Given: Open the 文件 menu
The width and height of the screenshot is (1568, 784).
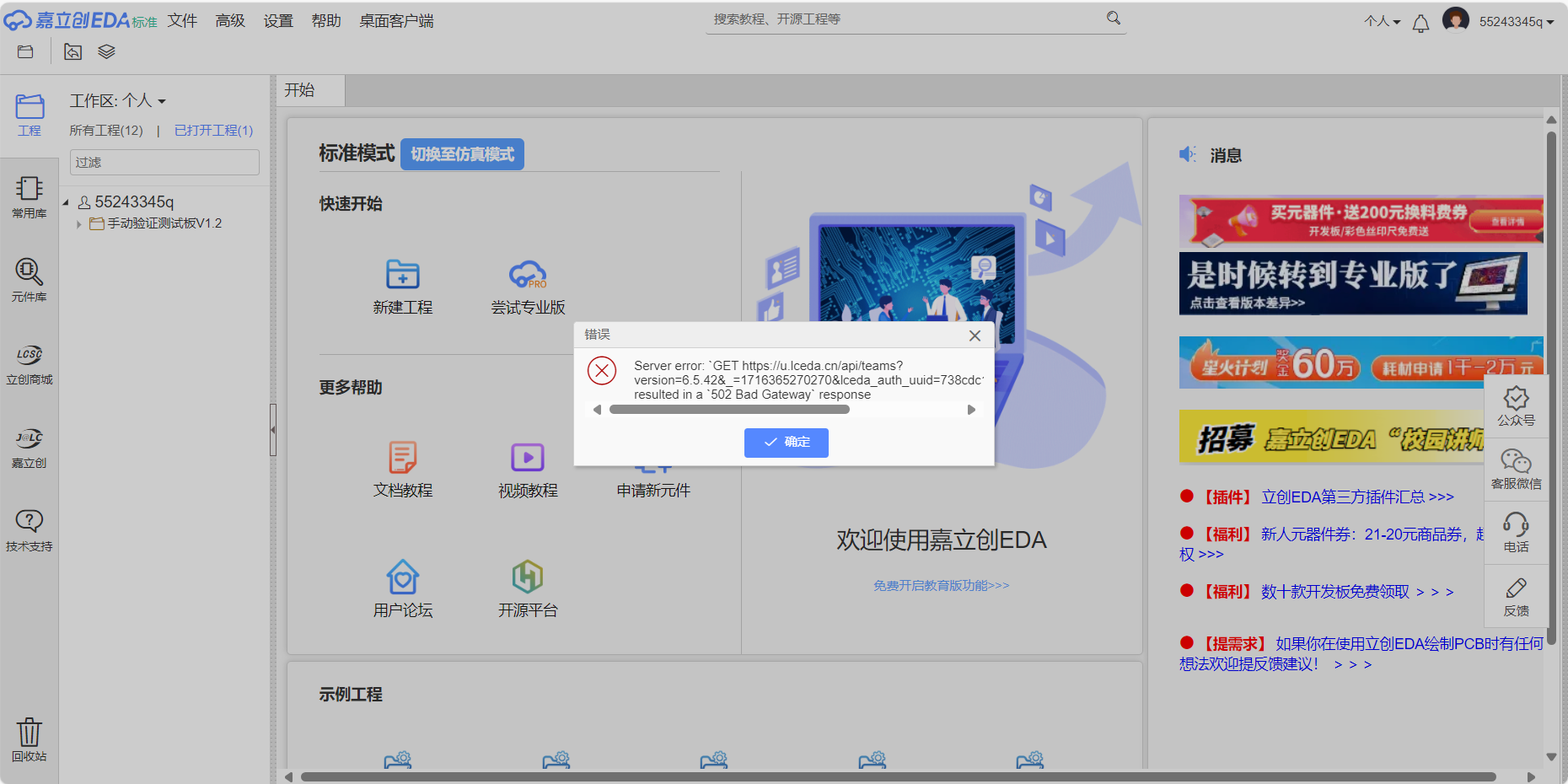Looking at the screenshot, I should 182,21.
